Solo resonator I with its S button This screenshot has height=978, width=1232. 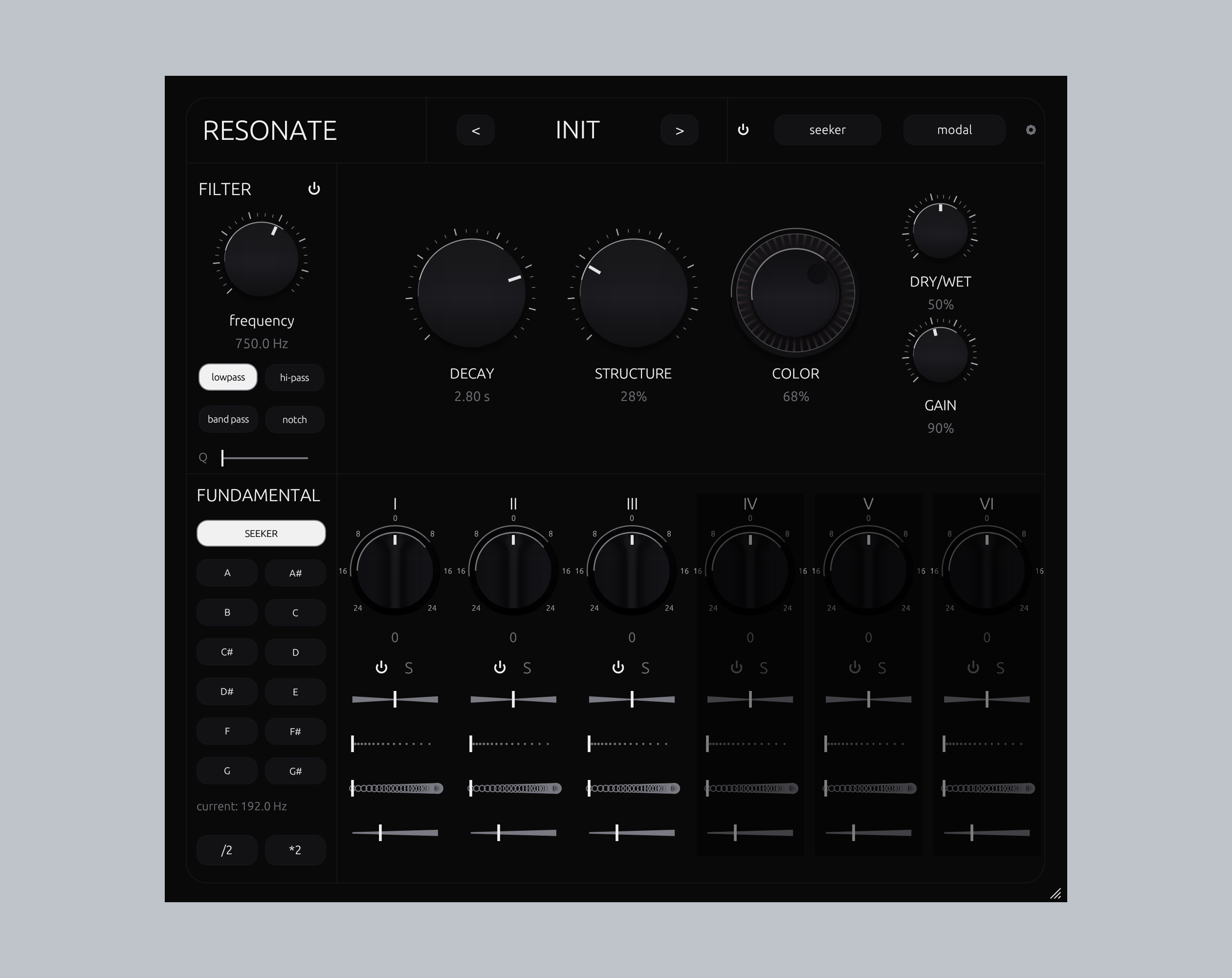click(409, 667)
